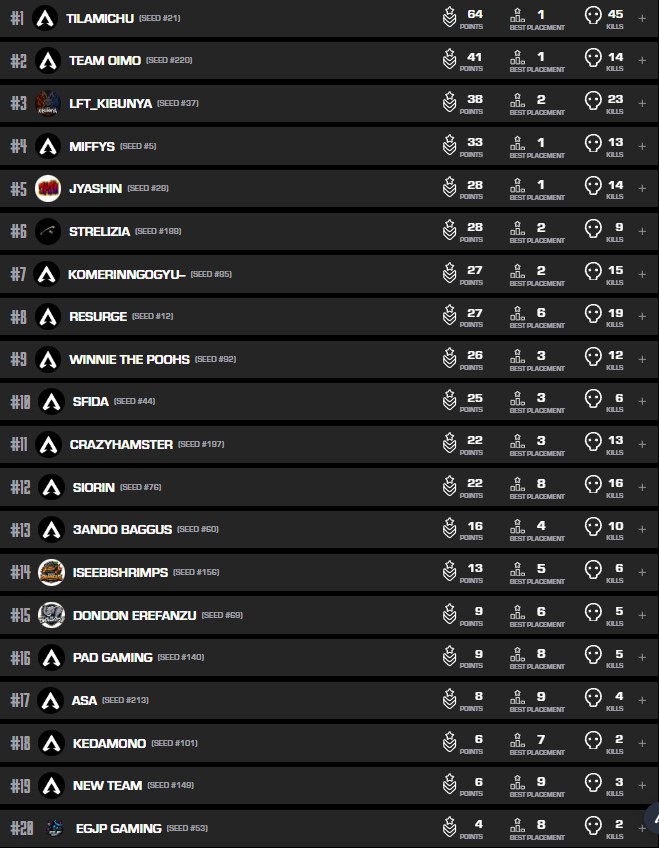
Task: Click 3ANDO BAGGUS team name
Action: (x=122, y=529)
